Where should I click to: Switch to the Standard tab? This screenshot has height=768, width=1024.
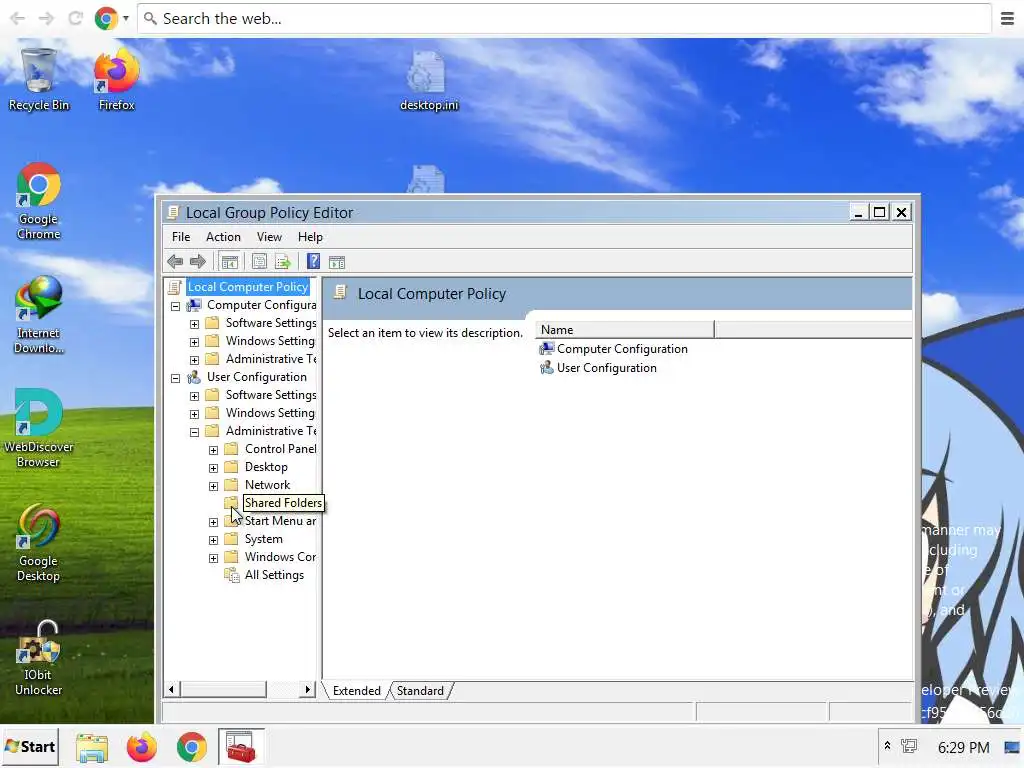click(x=420, y=691)
